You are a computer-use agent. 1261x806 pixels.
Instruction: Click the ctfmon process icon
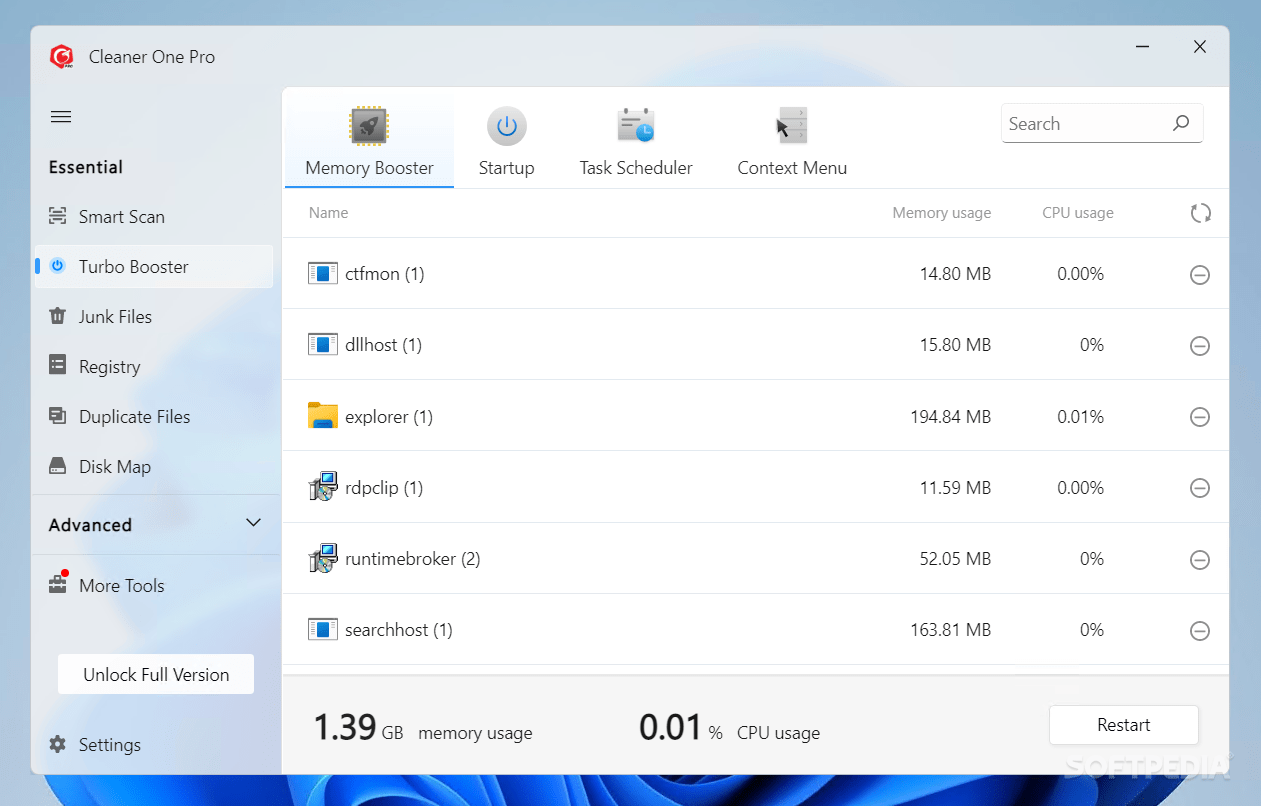(x=322, y=273)
